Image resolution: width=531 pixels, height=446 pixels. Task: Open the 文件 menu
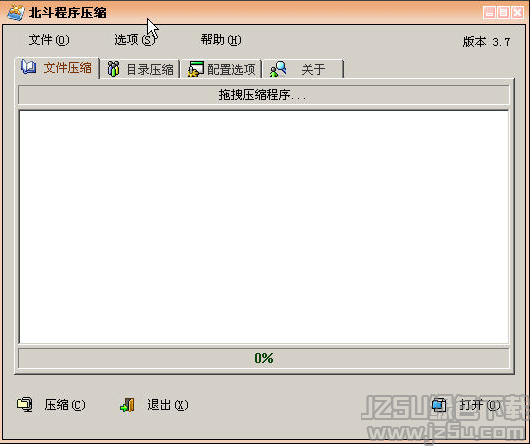[x=49, y=40]
